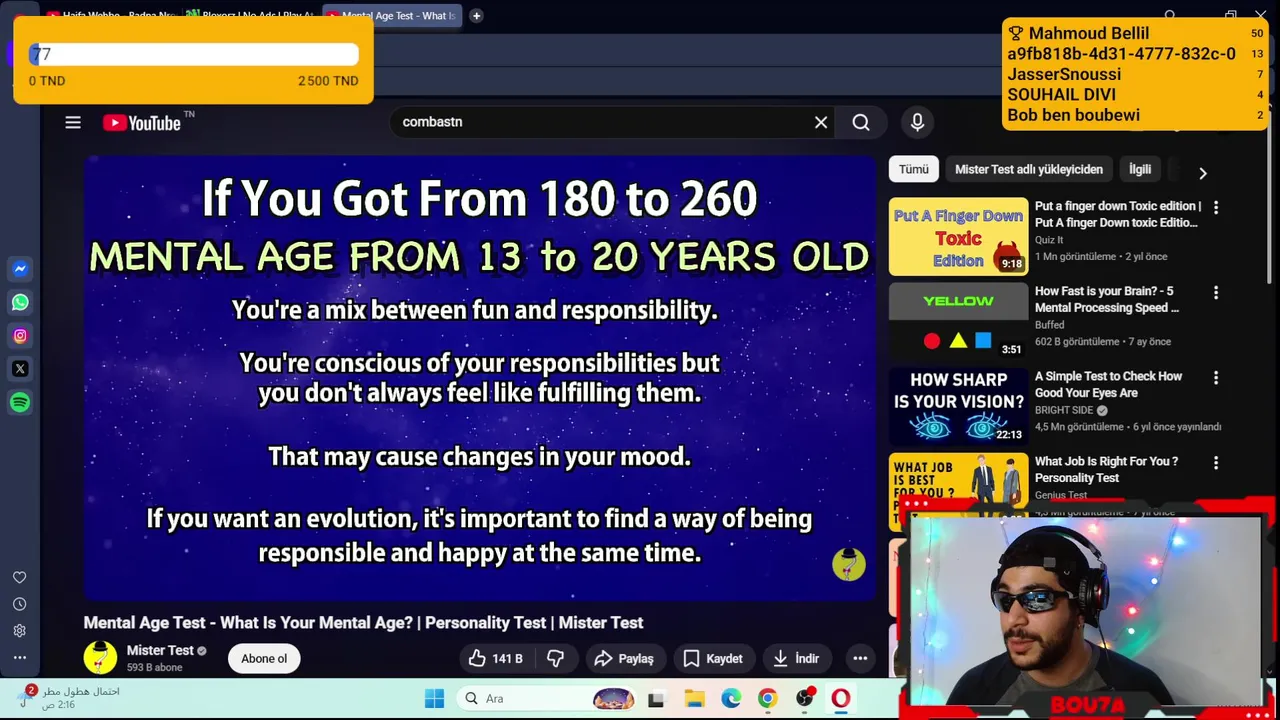The height and width of the screenshot is (720, 1280).
Task: Select the Mental Age Test browser tab
Action: pyautogui.click(x=391, y=15)
